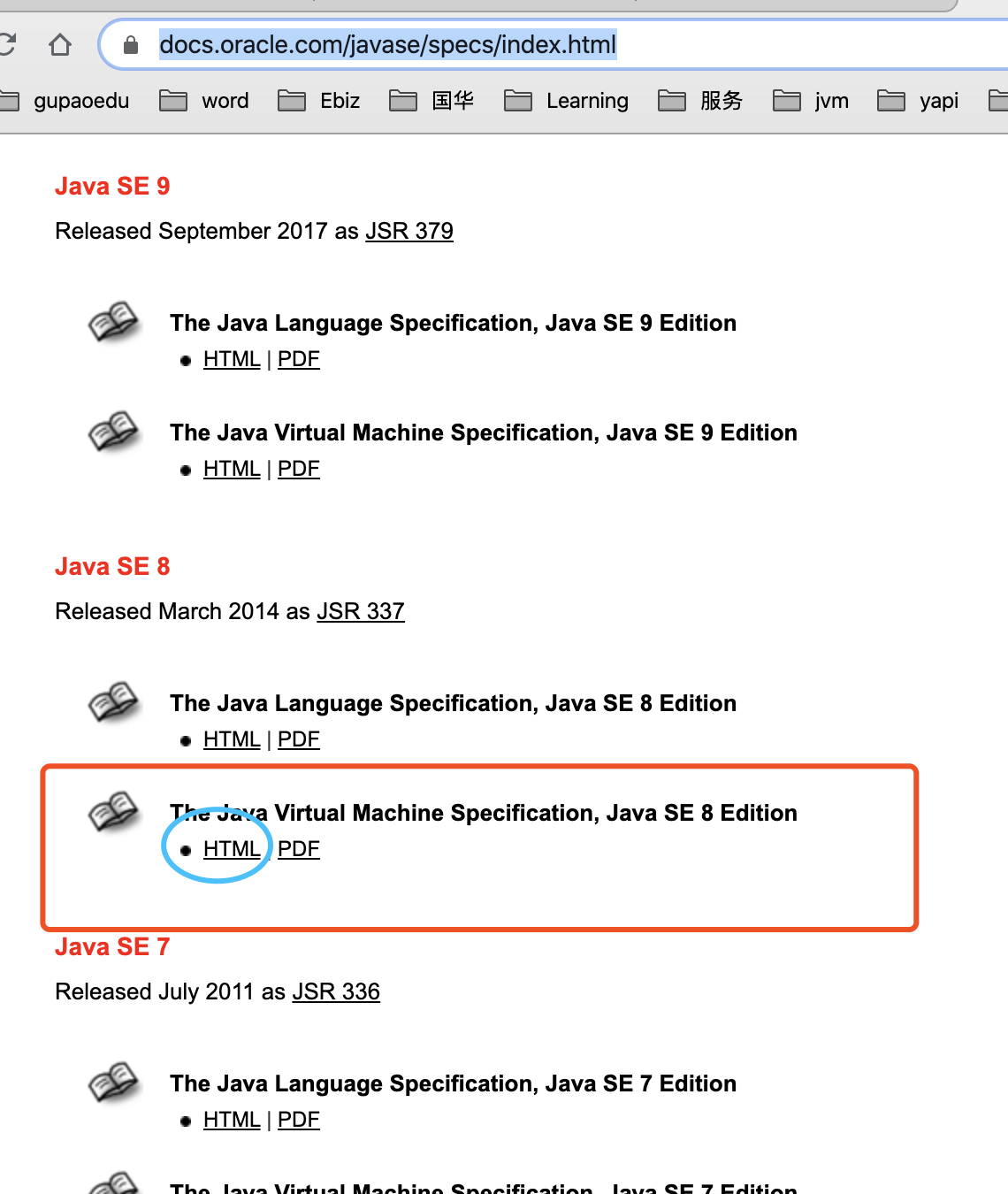Open PDF of Java Language Specification SE 7
Image resolution: width=1008 pixels, height=1194 pixels.
coord(299,1120)
